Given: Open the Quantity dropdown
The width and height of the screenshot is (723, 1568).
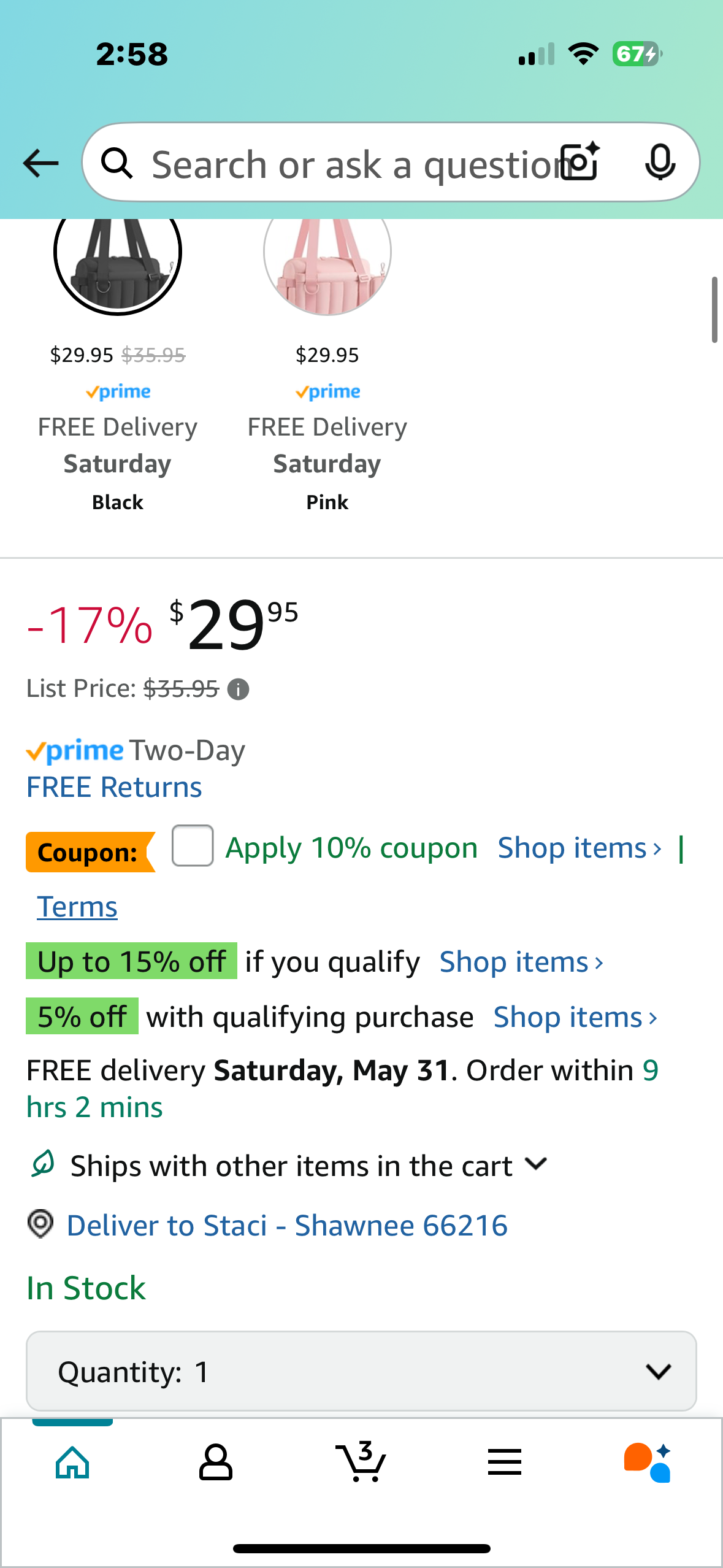Looking at the screenshot, I should click(361, 1371).
